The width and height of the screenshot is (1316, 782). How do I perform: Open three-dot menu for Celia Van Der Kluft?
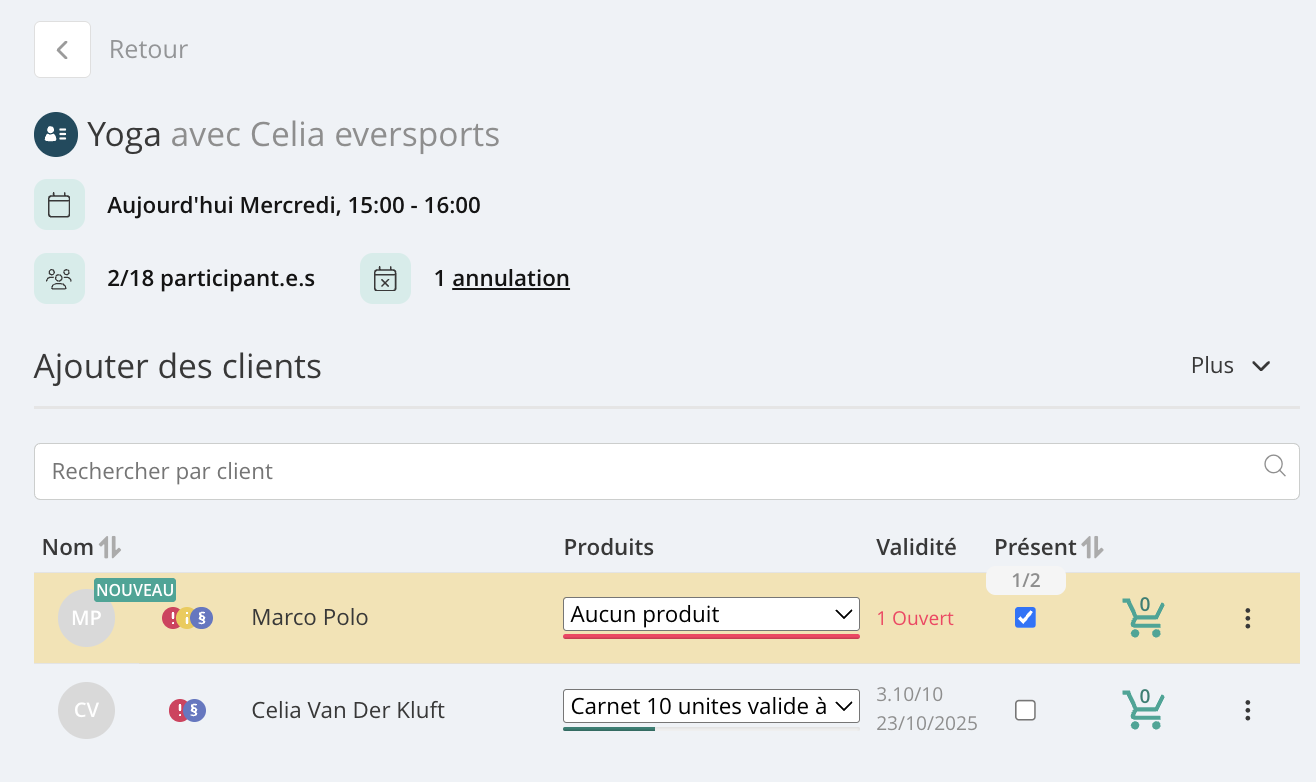point(1247,710)
